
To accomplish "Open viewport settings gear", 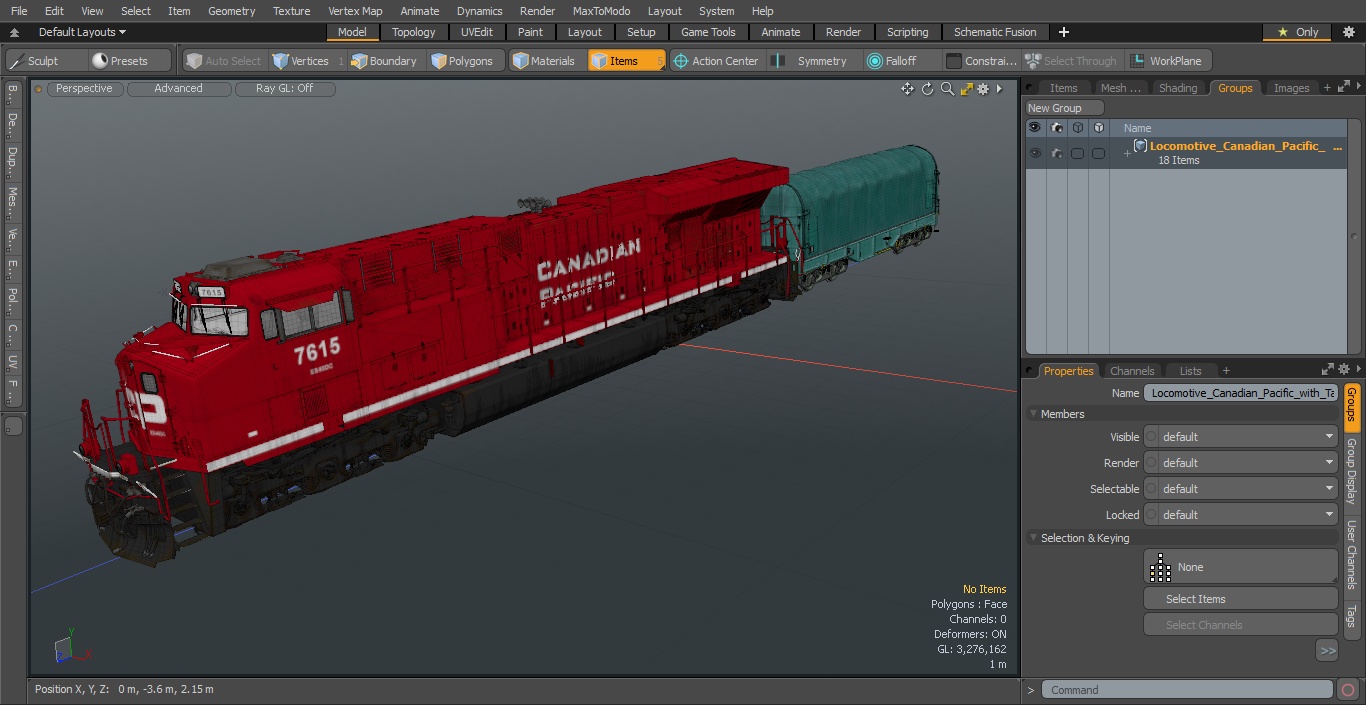I will pyautogui.click(x=983, y=89).
